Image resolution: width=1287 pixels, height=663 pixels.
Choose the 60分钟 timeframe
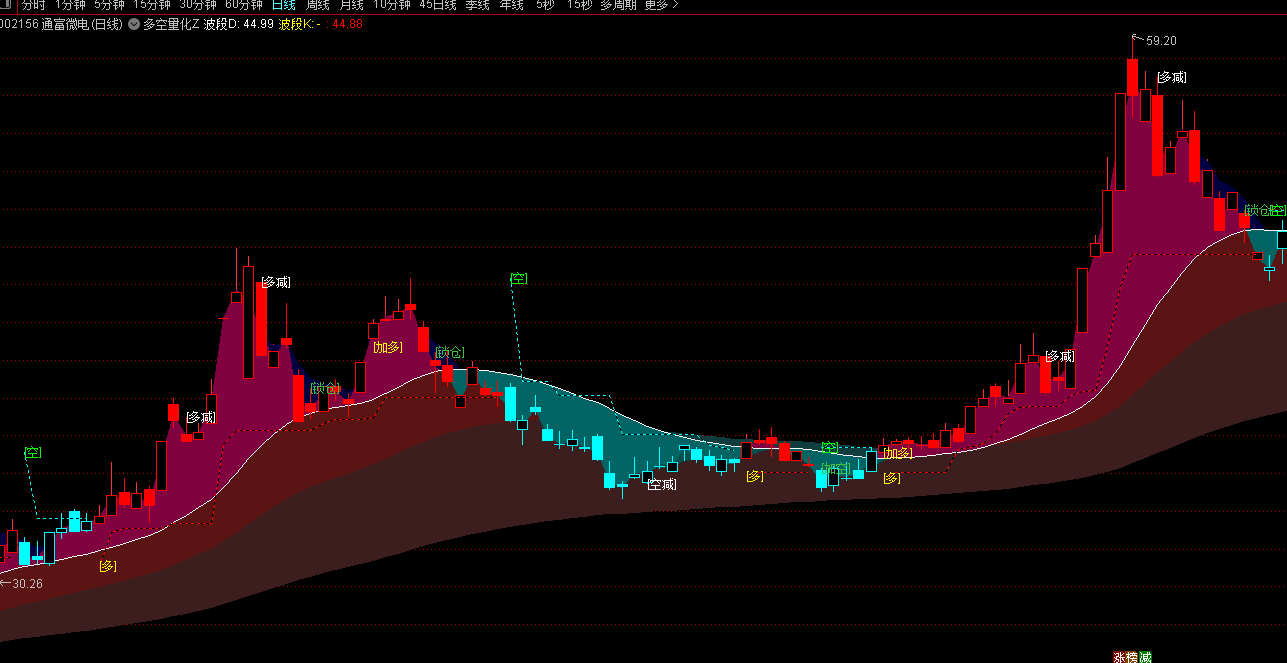(x=244, y=5)
